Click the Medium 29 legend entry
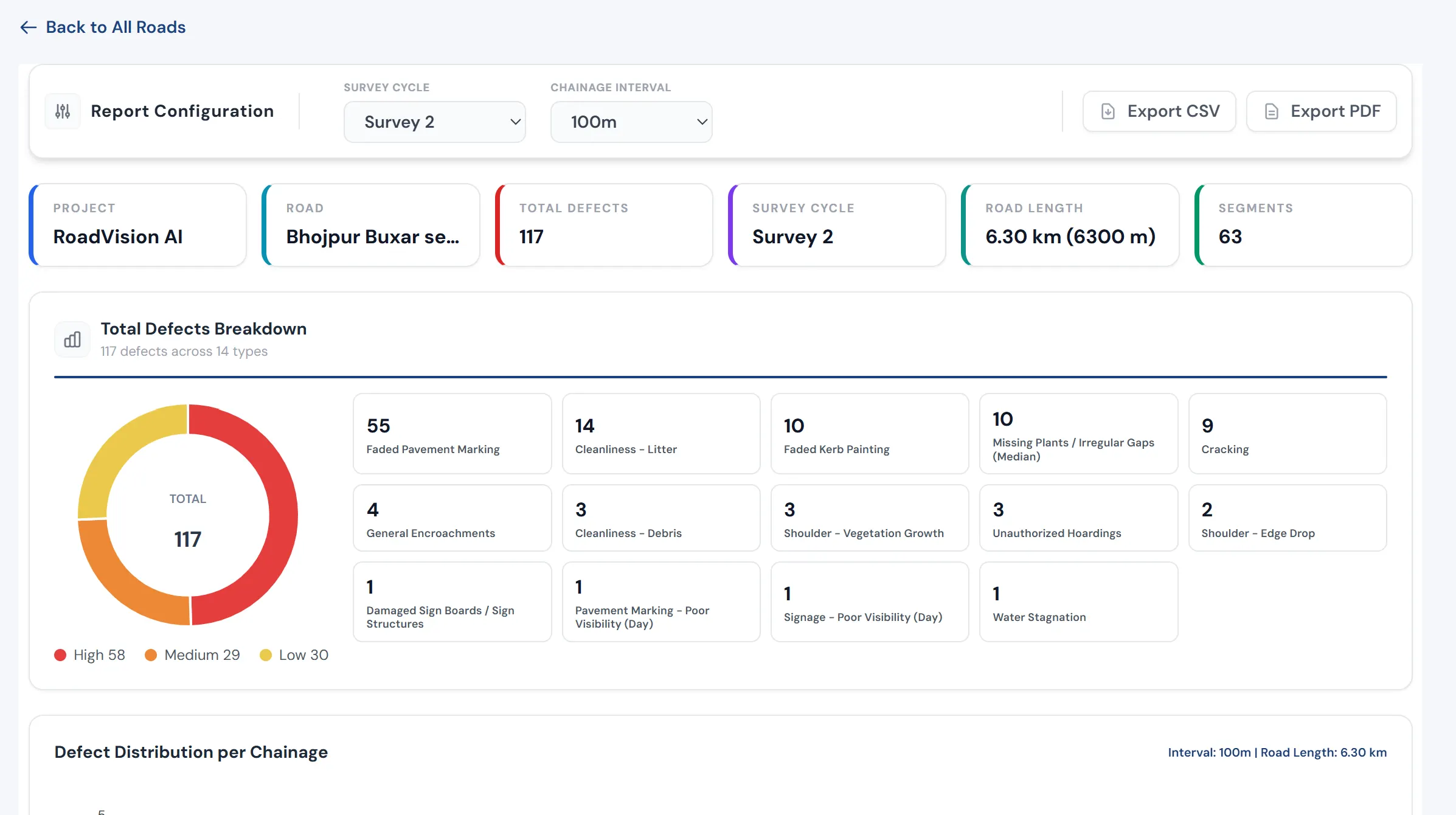Screen dimensions: 1456x815 click(192, 655)
